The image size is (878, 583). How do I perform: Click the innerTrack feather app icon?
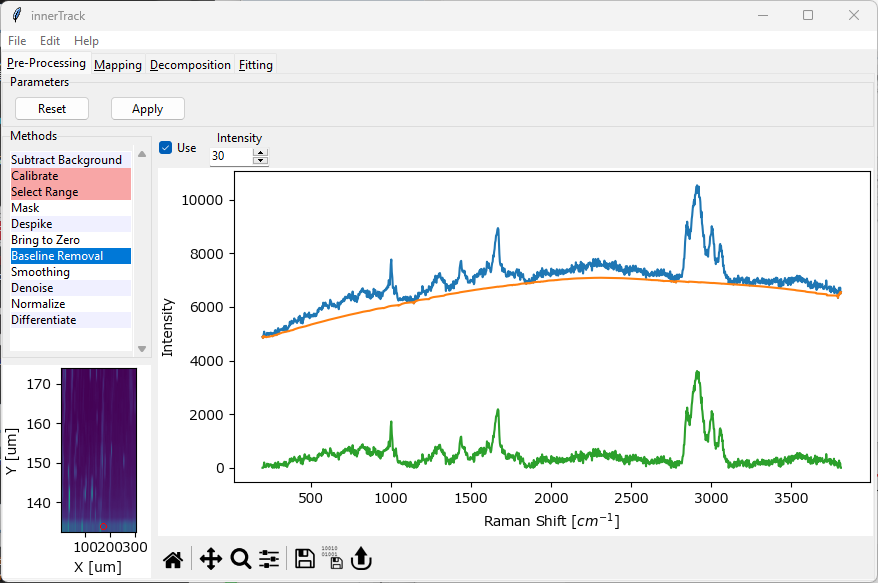point(16,15)
